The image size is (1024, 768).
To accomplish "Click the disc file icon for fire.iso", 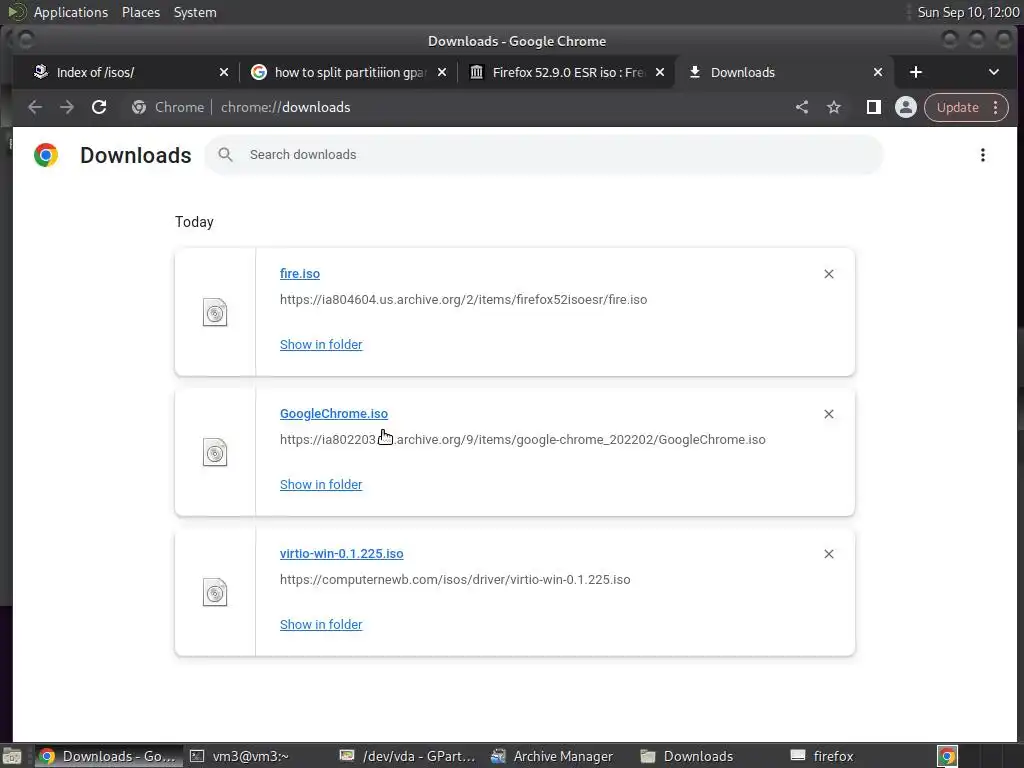I will [215, 313].
